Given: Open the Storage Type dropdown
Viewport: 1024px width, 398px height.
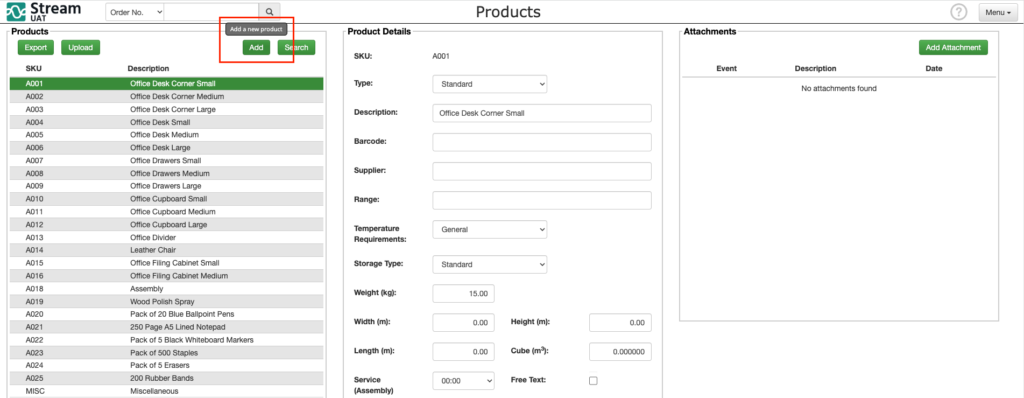Looking at the screenshot, I should click(490, 264).
